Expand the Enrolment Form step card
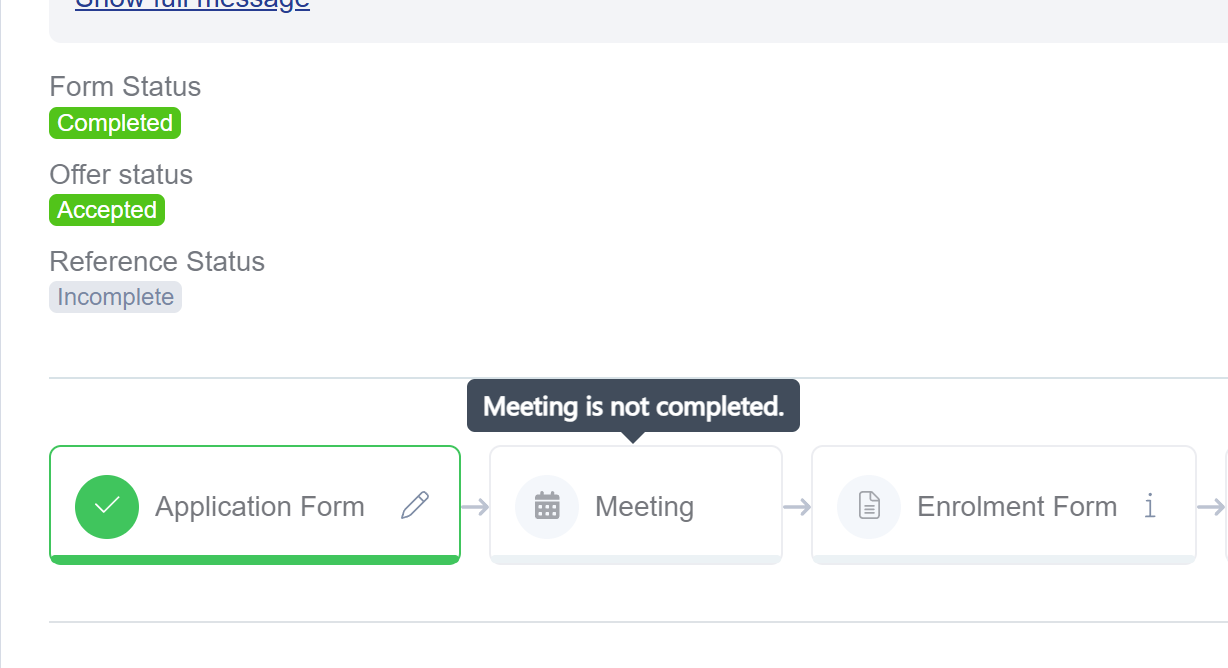 [1003, 503]
